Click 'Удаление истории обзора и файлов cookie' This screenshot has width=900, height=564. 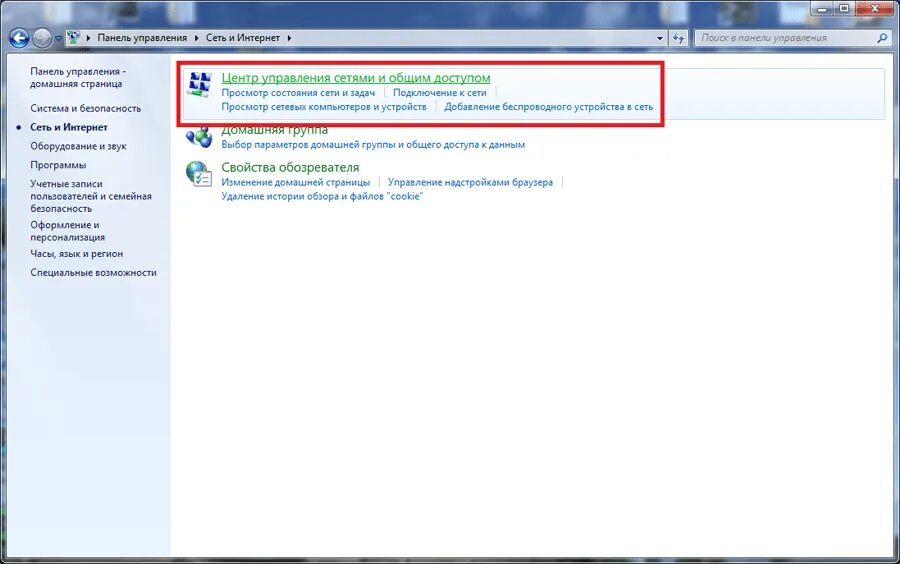322,196
